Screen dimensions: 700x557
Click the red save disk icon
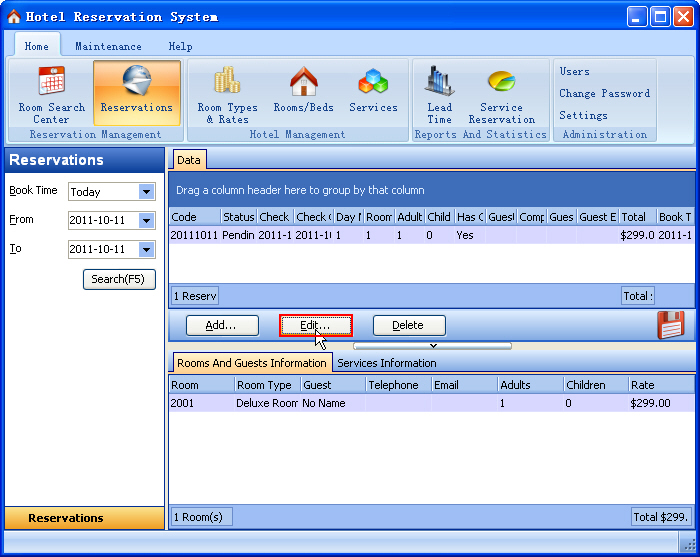pyautogui.click(x=670, y=325)
